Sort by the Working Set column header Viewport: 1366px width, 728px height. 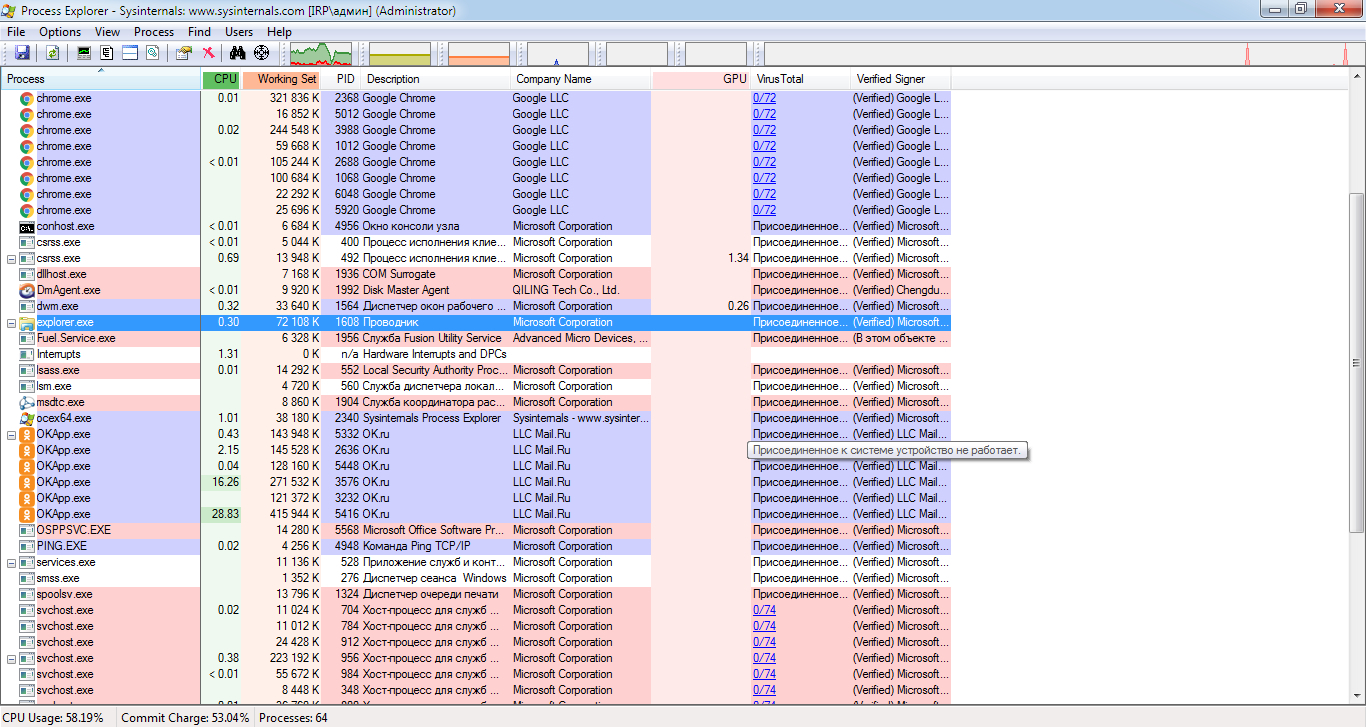pyautogui.click(x=282, y=79)
